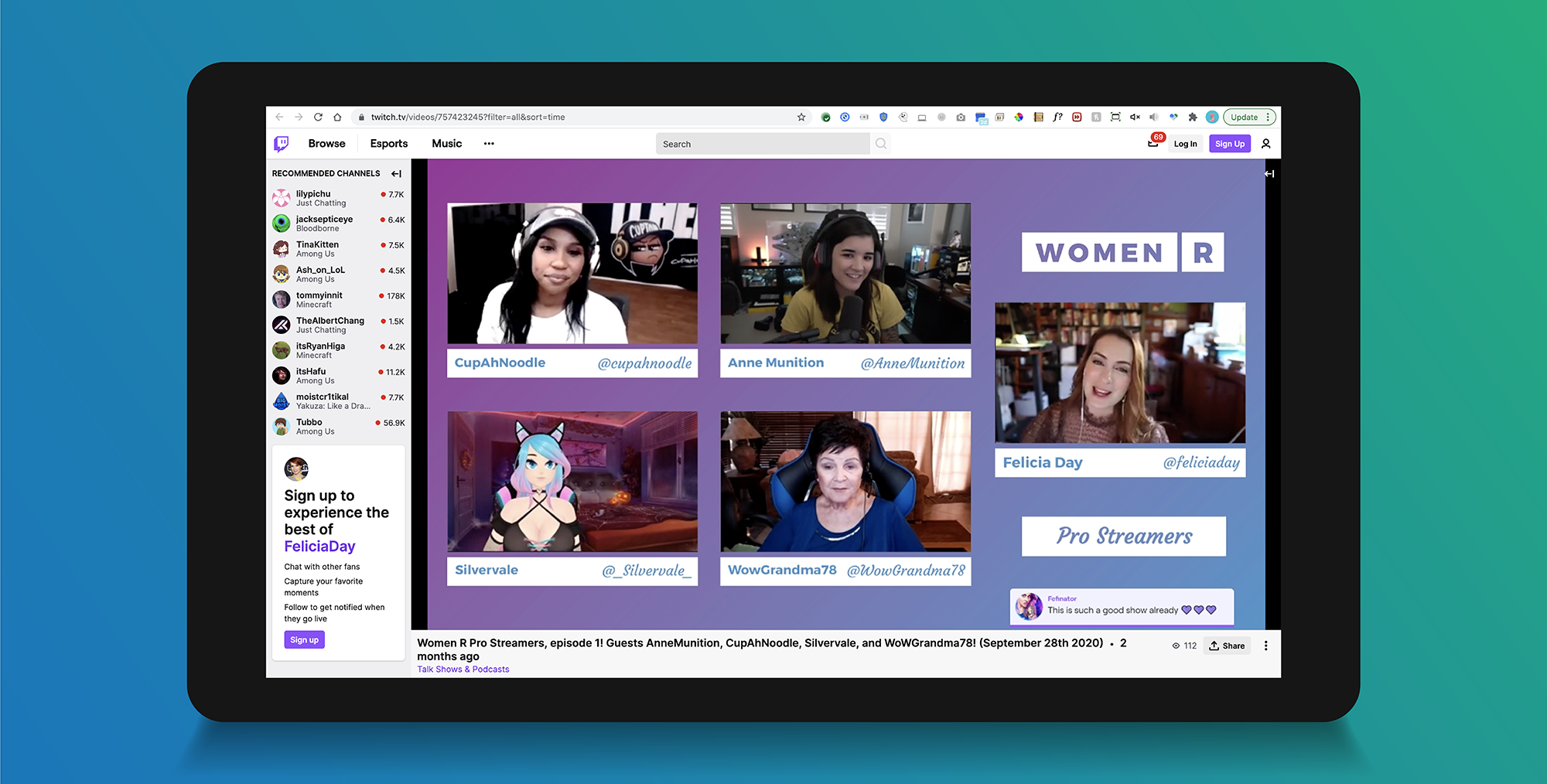
Task: Share this video
Action: click(x=1228, y=646)
